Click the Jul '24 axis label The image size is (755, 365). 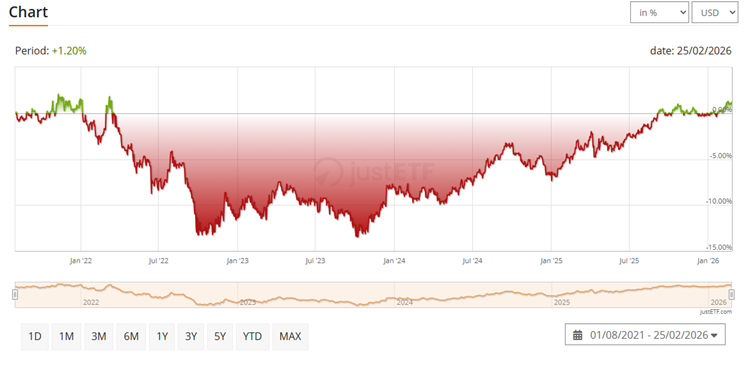472,261
